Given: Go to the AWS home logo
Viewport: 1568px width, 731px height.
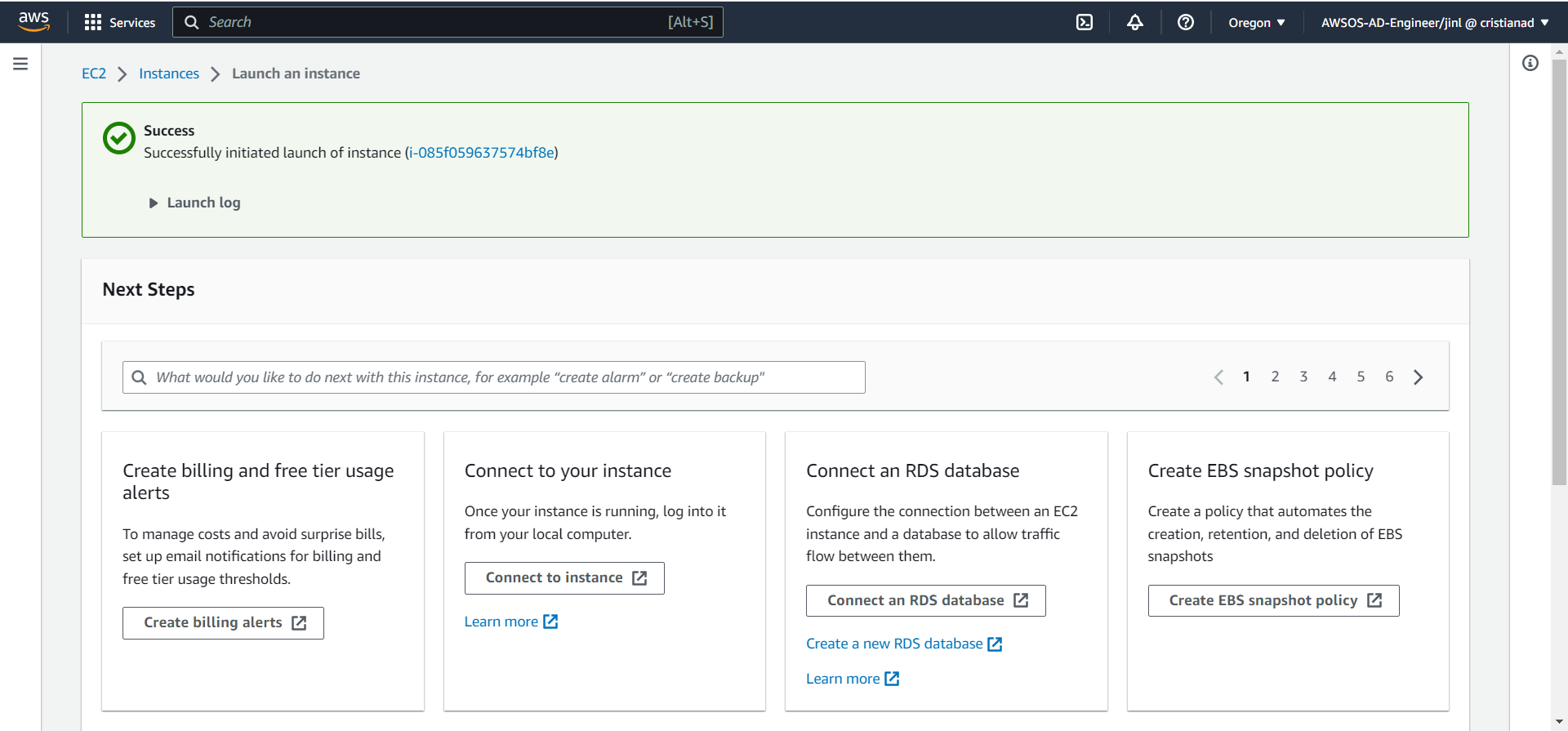Looking at the screenshot, I should 33,21.
